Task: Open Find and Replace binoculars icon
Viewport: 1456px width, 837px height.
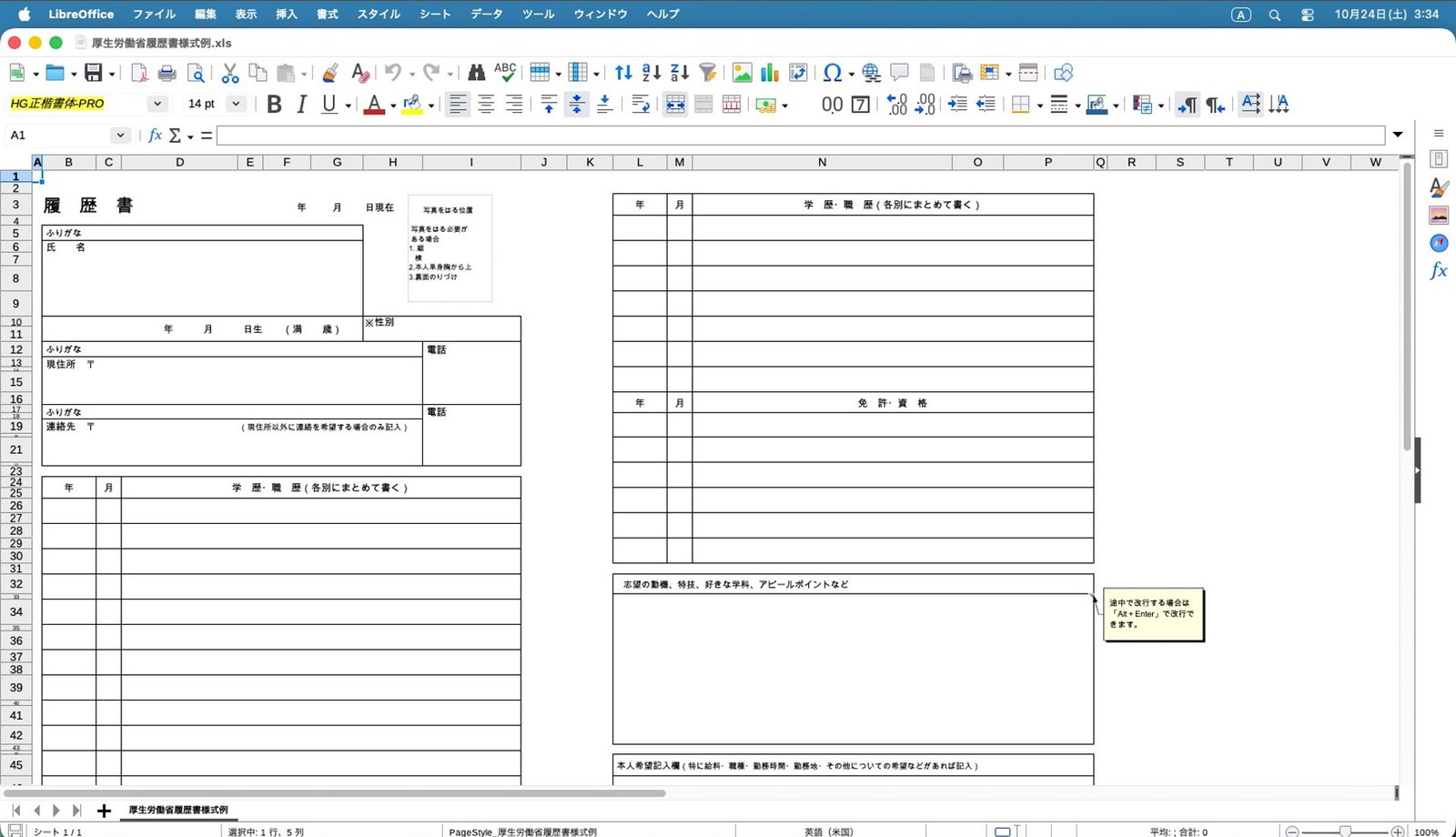Action: pos(476,73)
